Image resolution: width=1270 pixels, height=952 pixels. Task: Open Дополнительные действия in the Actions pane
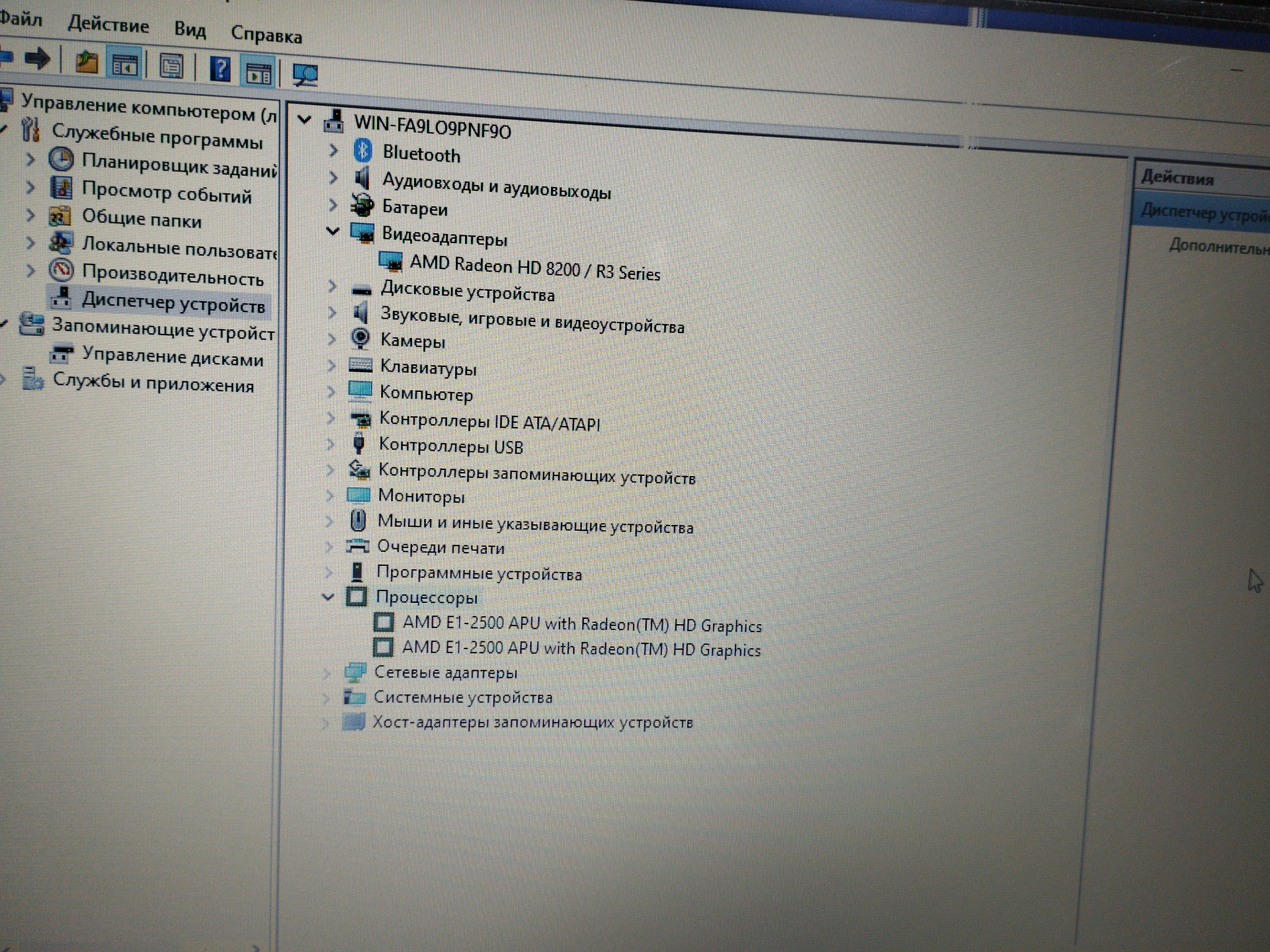pyautogui.click(x=1218, y=247)
